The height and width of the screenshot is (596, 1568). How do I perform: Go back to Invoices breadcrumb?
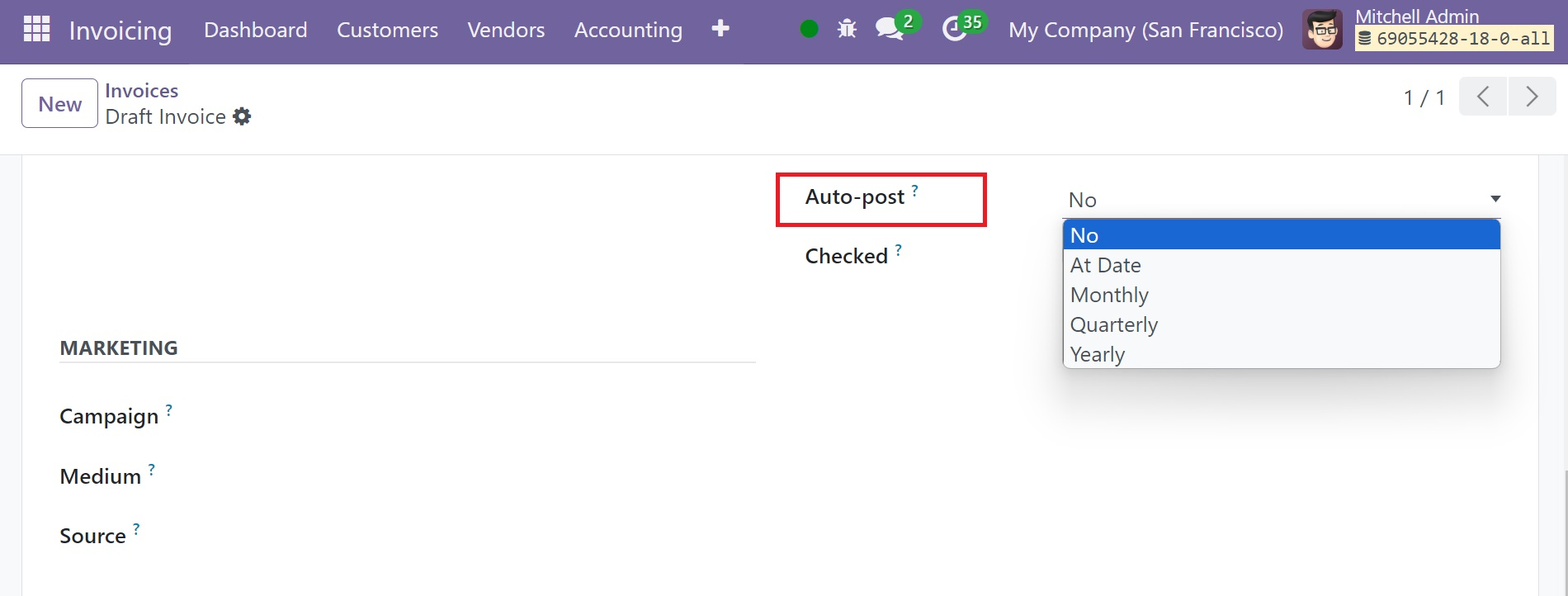[x=142, y=90]
